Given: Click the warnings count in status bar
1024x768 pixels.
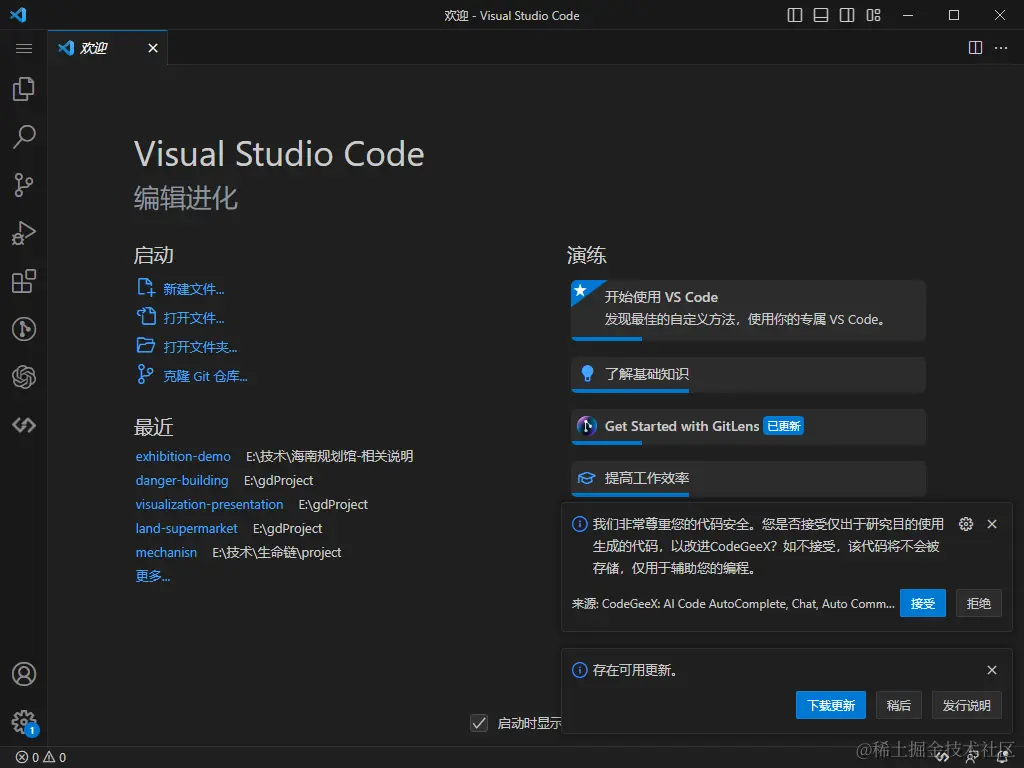Looking at the screenshot, I should [x=55, y=757].
